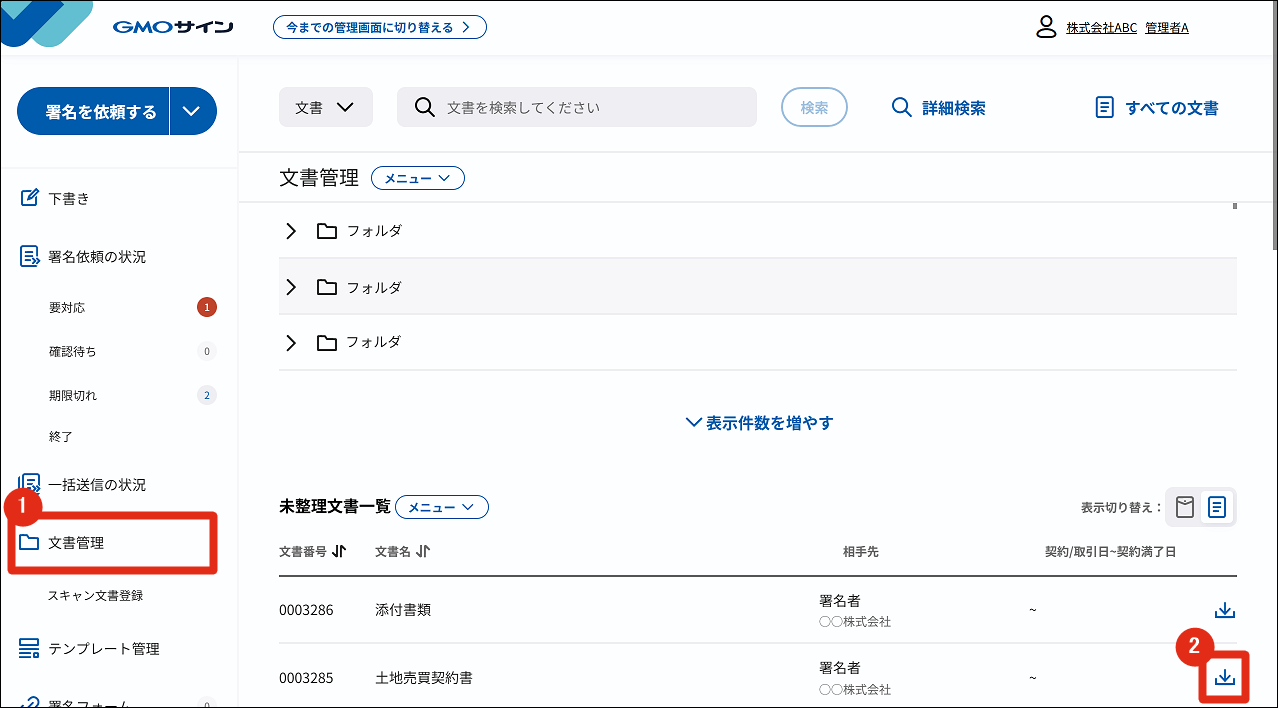Click download icon for 添付書類 row

[1224, 610]
